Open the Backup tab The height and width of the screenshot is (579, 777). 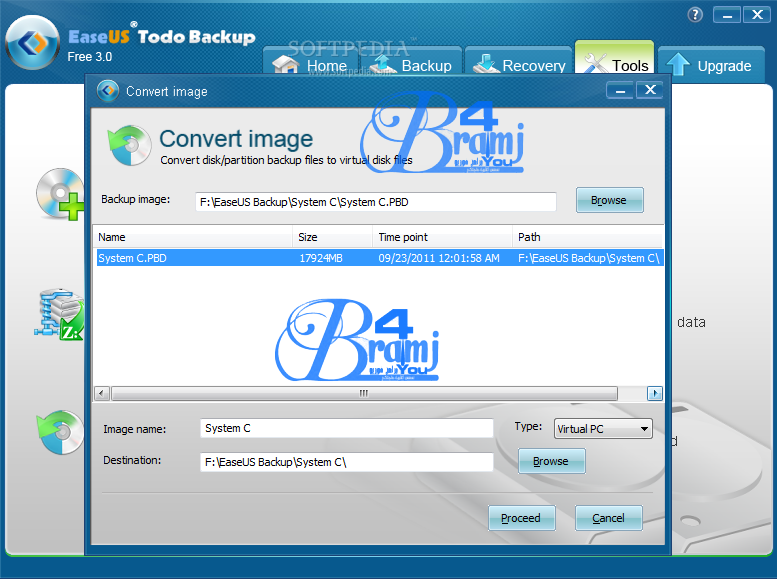click(x=412, y=66)
